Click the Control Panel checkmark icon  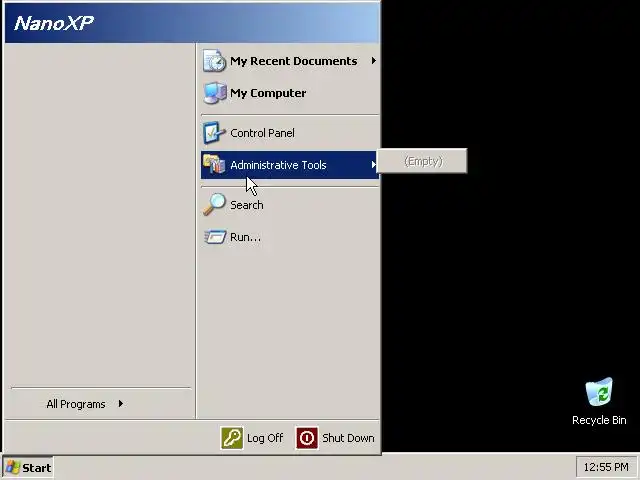point(214,133)
